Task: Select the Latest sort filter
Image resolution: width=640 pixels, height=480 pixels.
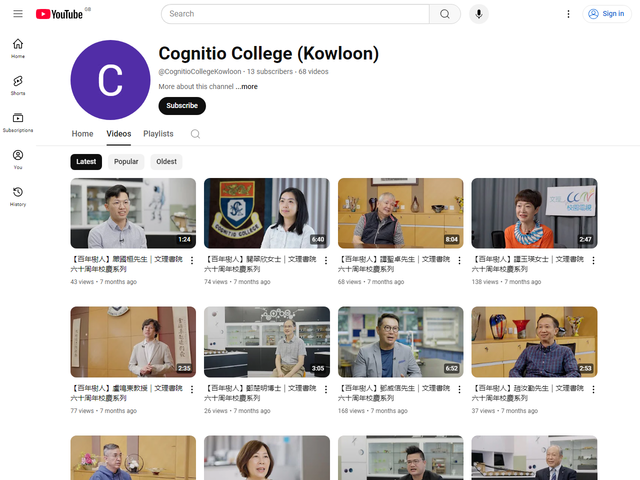Action: click(86, 161)
